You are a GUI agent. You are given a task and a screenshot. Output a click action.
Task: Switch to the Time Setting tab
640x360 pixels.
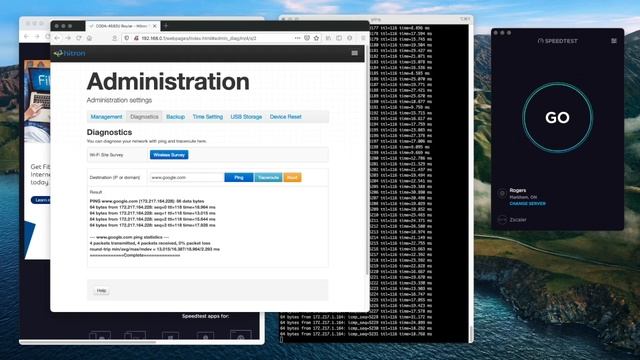tap(208, 117)
